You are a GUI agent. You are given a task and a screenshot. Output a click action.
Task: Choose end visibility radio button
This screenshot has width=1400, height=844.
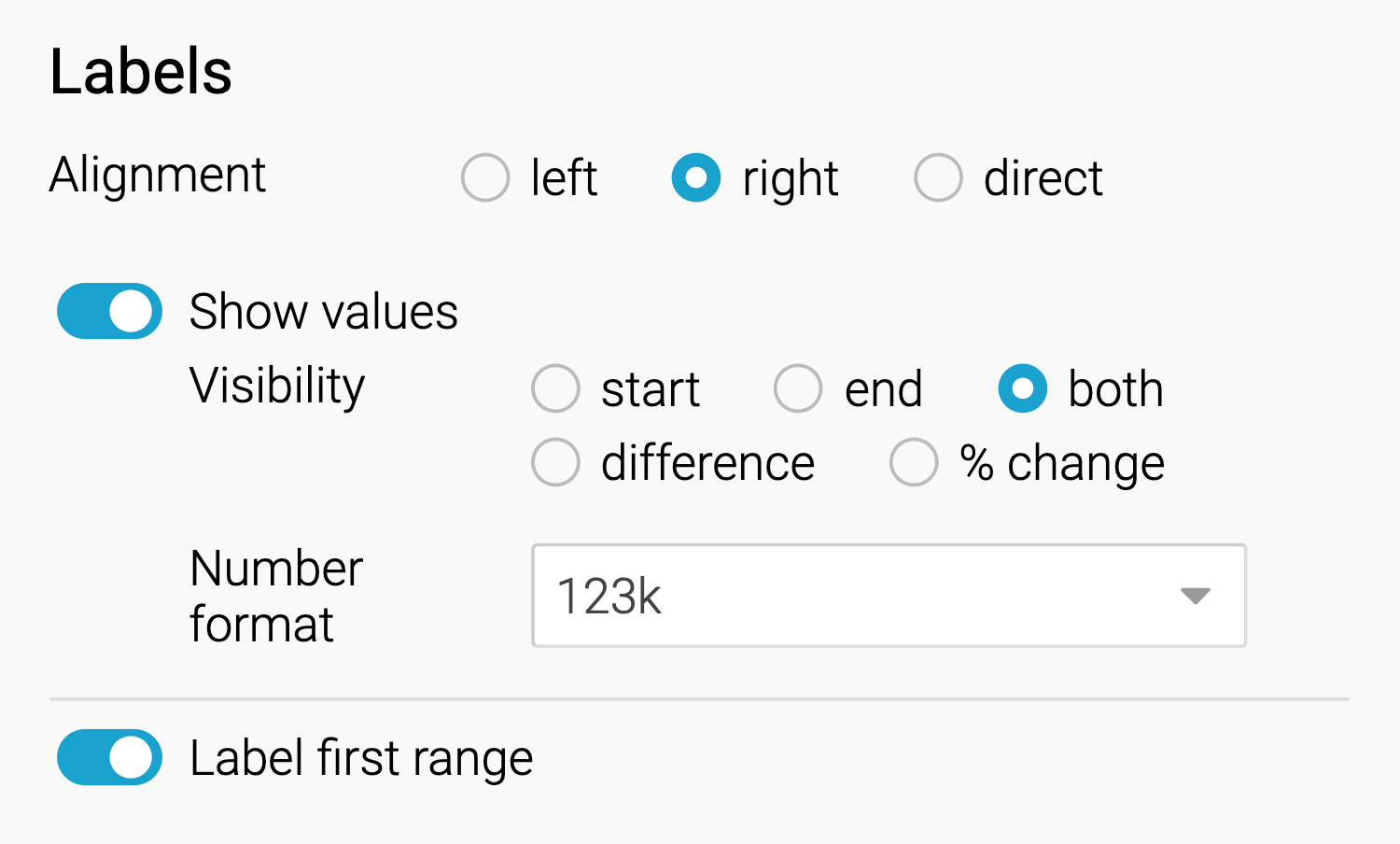click(798, 388)
